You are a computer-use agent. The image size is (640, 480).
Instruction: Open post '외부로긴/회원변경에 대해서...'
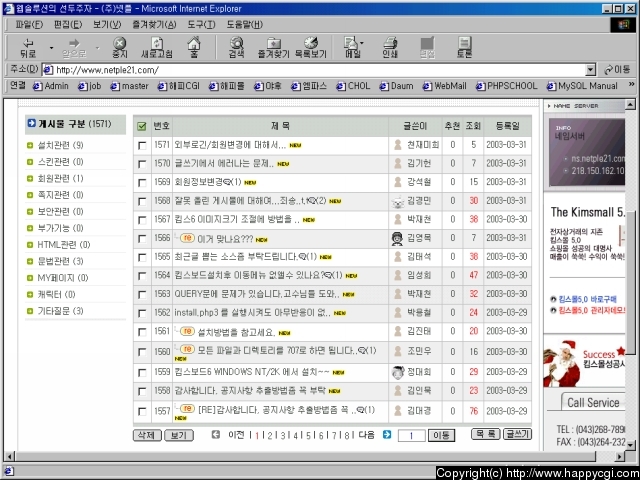pos(230,144)
